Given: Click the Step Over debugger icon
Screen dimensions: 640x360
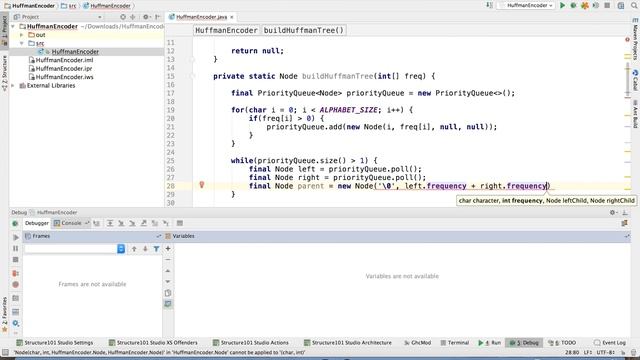Looking at the screenshot, I should [x=110, y=223].
